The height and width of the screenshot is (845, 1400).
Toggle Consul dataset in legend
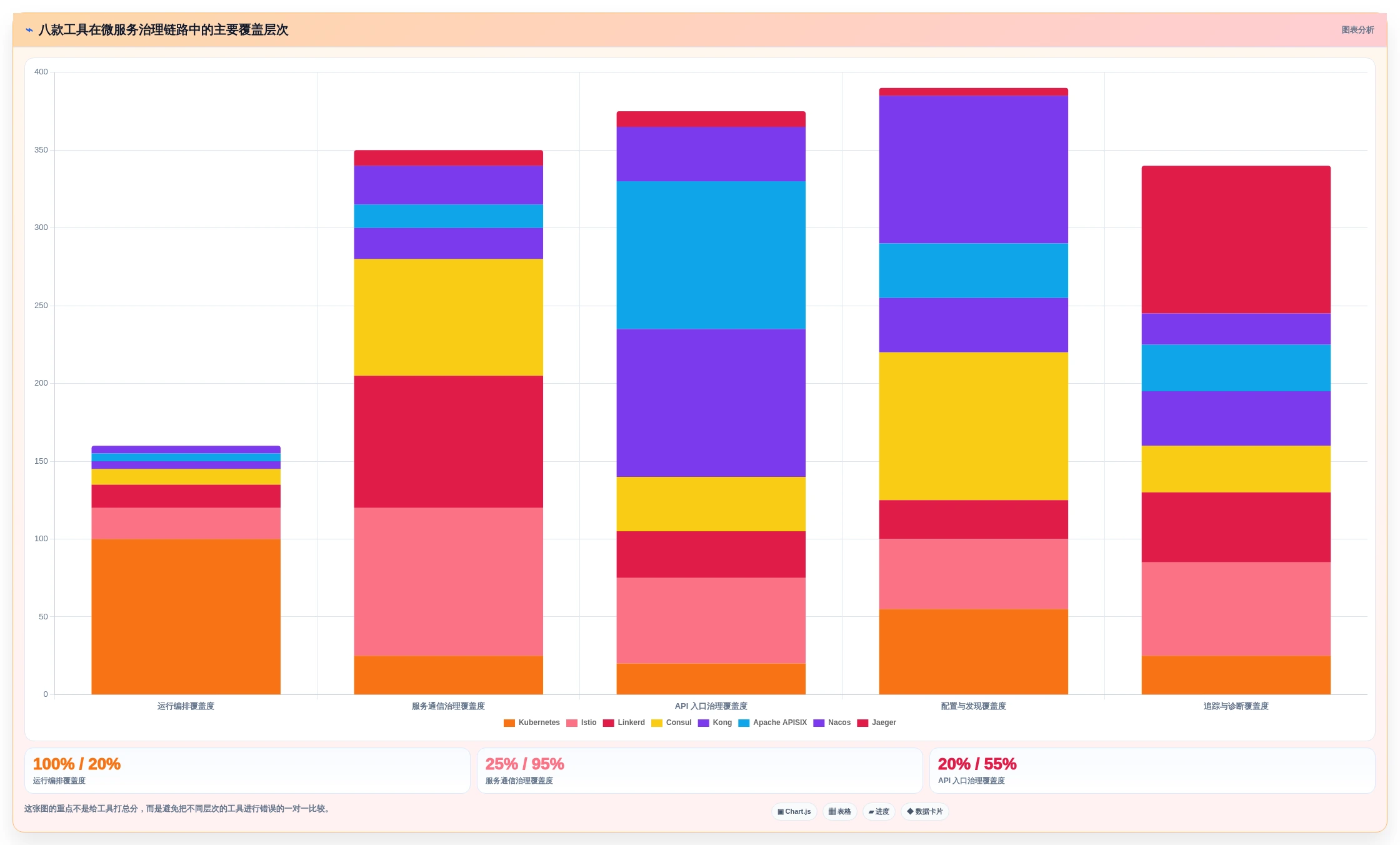pyautogui.click(x=671, y=723)
